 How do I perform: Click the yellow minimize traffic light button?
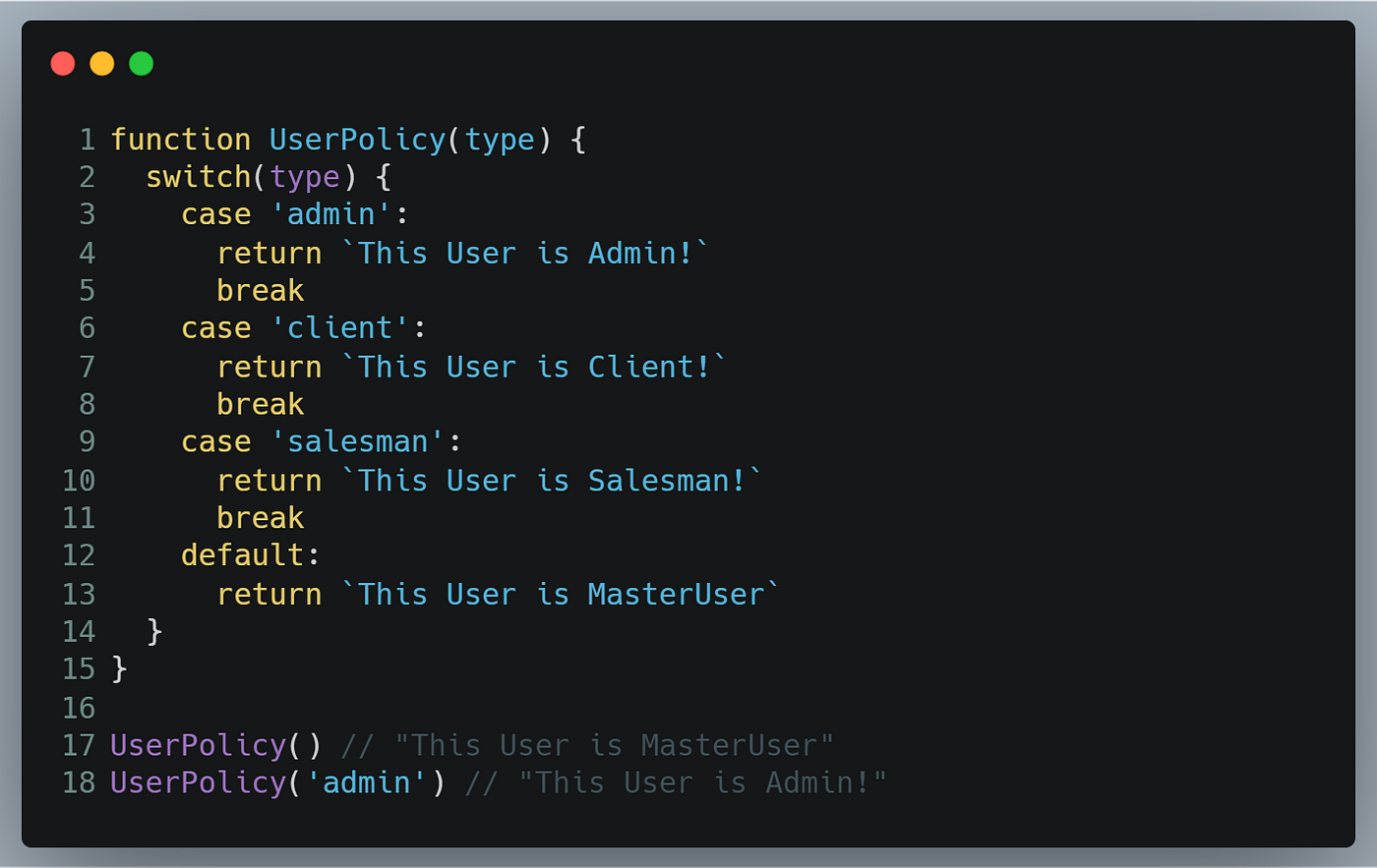pyautogui.click(x=101, y=62)
